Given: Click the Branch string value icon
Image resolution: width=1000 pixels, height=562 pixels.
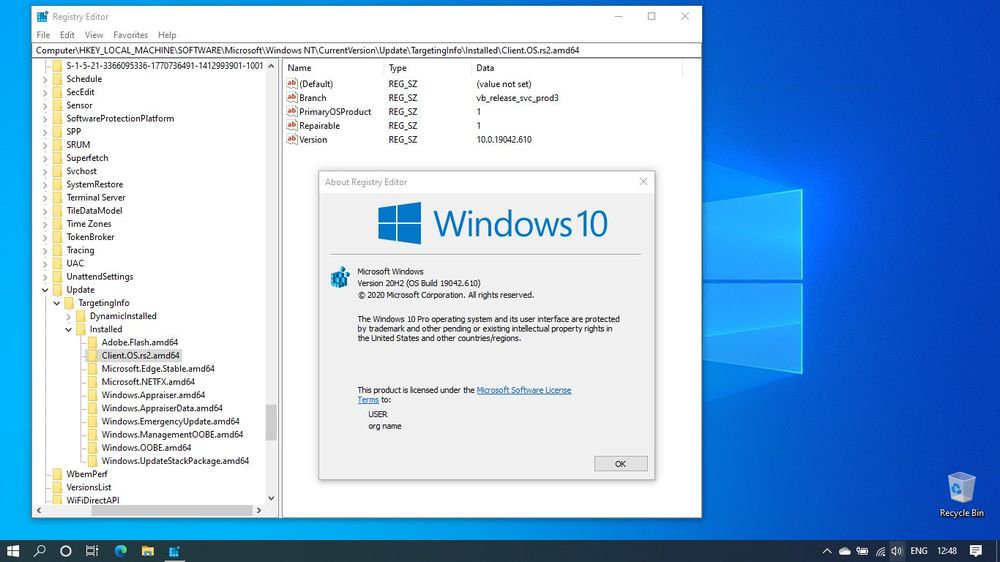Looking at the screenshot, I should pyautogui.click(x=291, y=98).
